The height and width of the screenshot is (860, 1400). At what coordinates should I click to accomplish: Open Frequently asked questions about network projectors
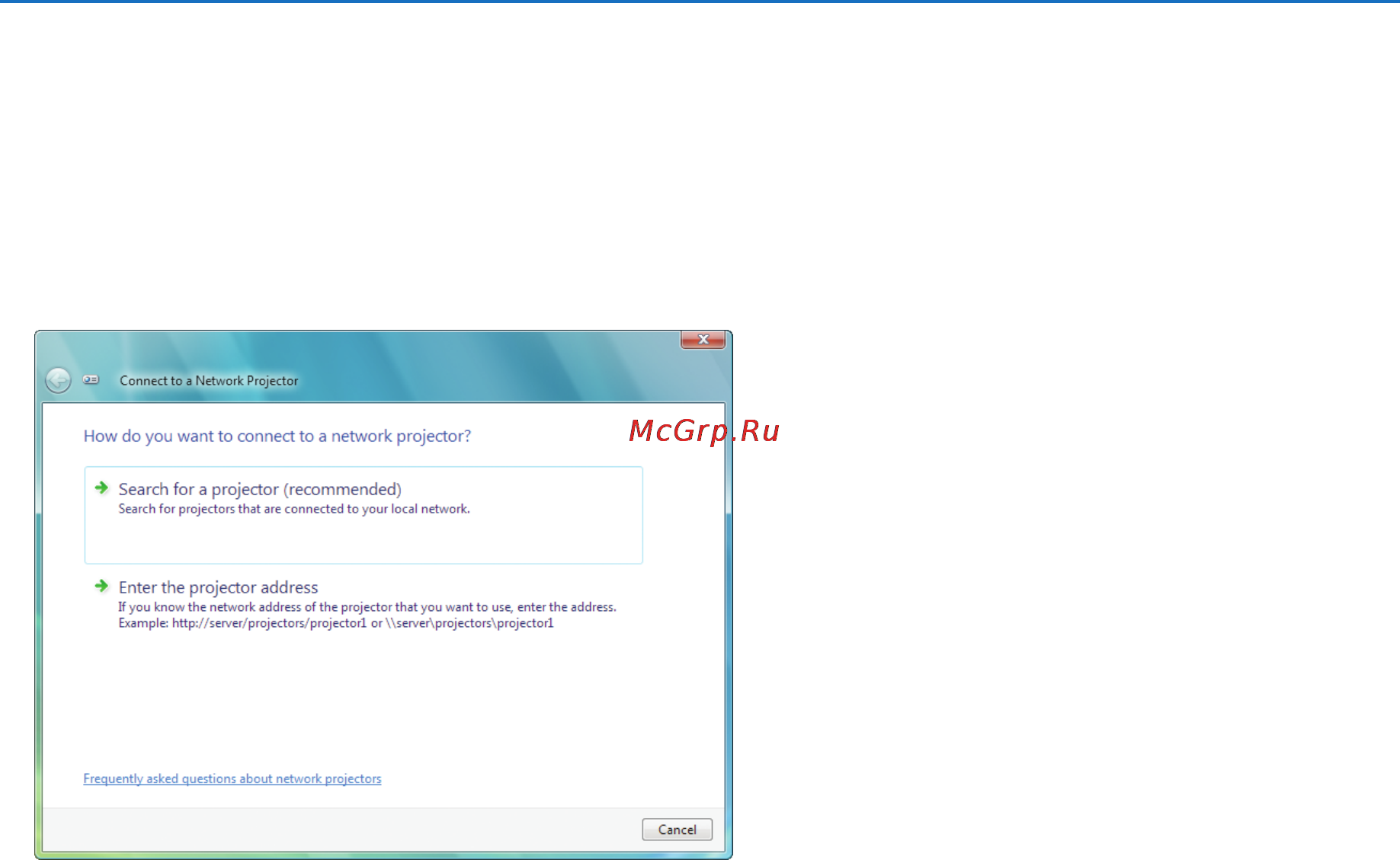232,778
